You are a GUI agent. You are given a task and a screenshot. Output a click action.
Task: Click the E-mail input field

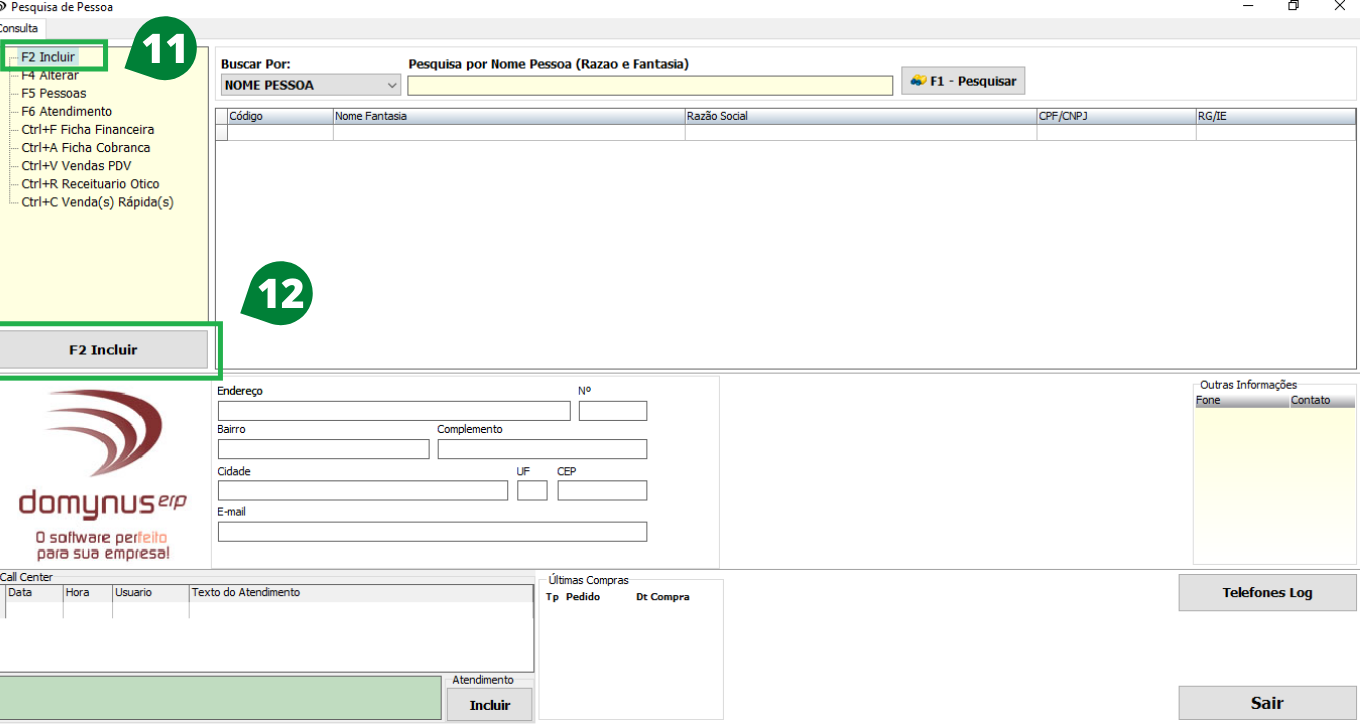[432, 531]
